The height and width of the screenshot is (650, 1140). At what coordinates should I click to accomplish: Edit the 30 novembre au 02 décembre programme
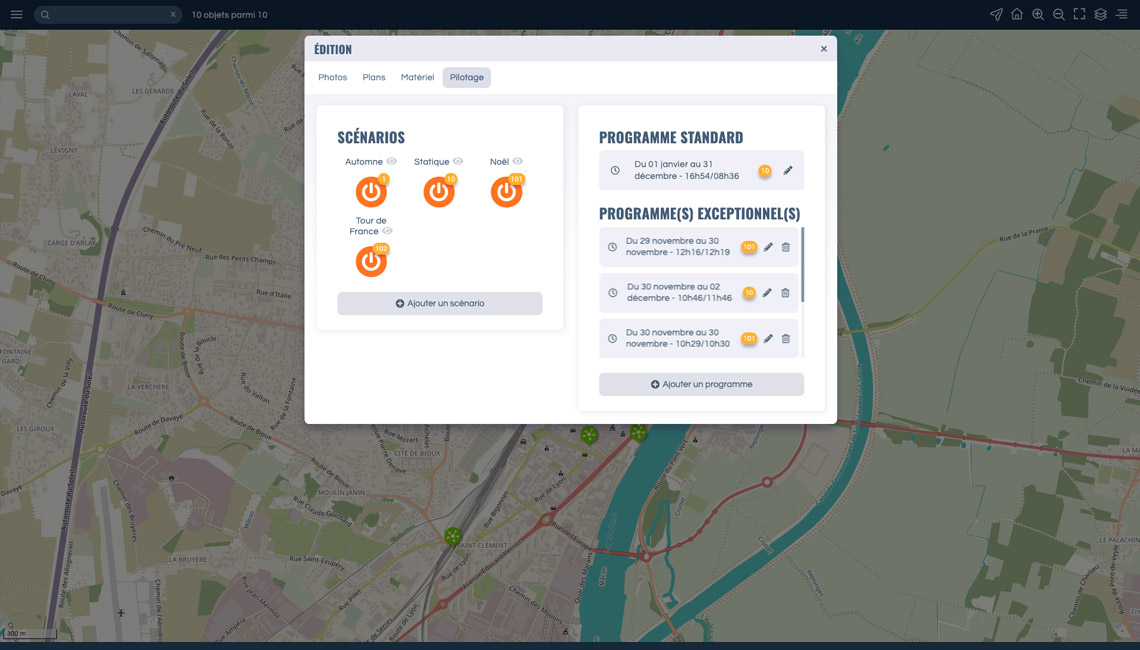[767, 293]
